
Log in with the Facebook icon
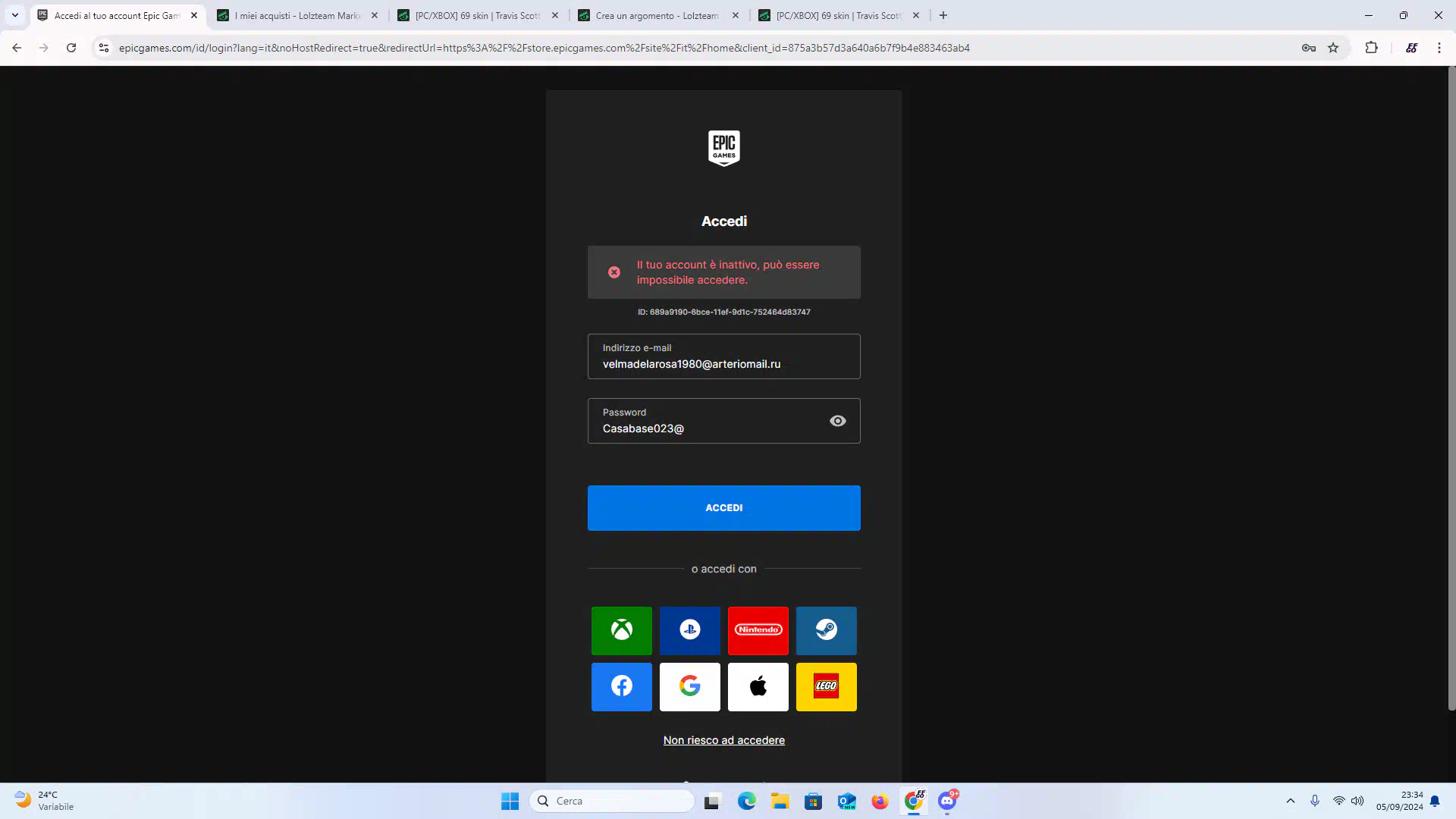(x=621, y=687)
